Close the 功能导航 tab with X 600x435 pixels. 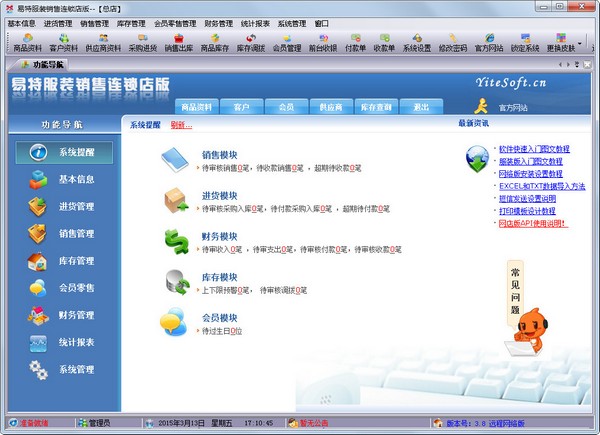pos(587,65)
